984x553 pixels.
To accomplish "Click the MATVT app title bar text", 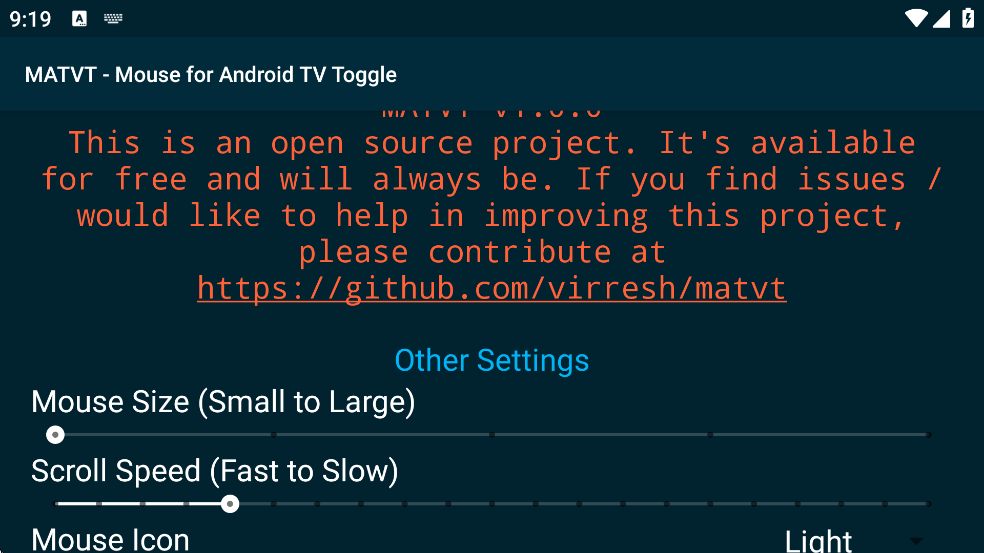I will (x=211, y=75).
